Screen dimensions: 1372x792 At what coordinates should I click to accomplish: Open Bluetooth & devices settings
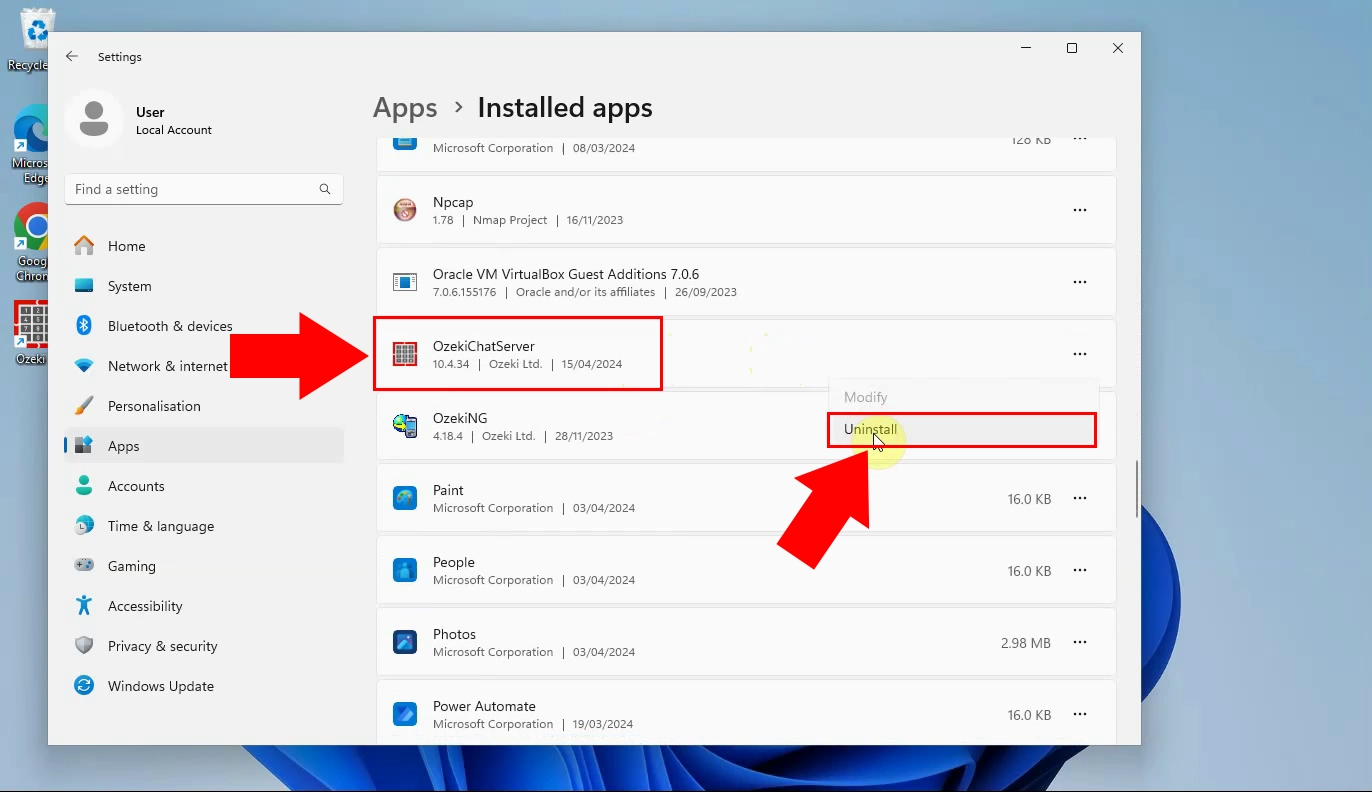point(204,326)
